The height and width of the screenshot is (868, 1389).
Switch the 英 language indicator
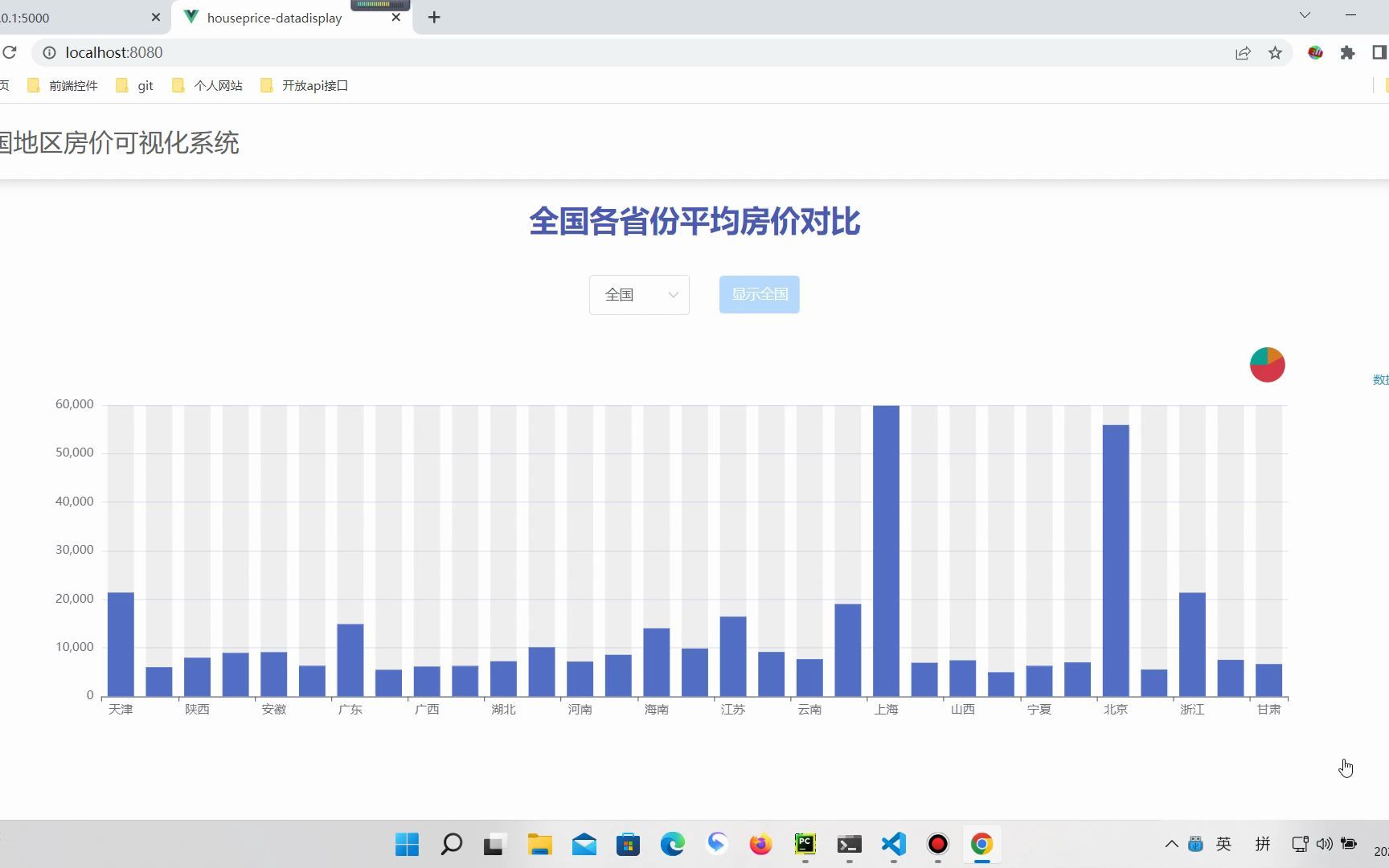click(x=1223, y=844)
